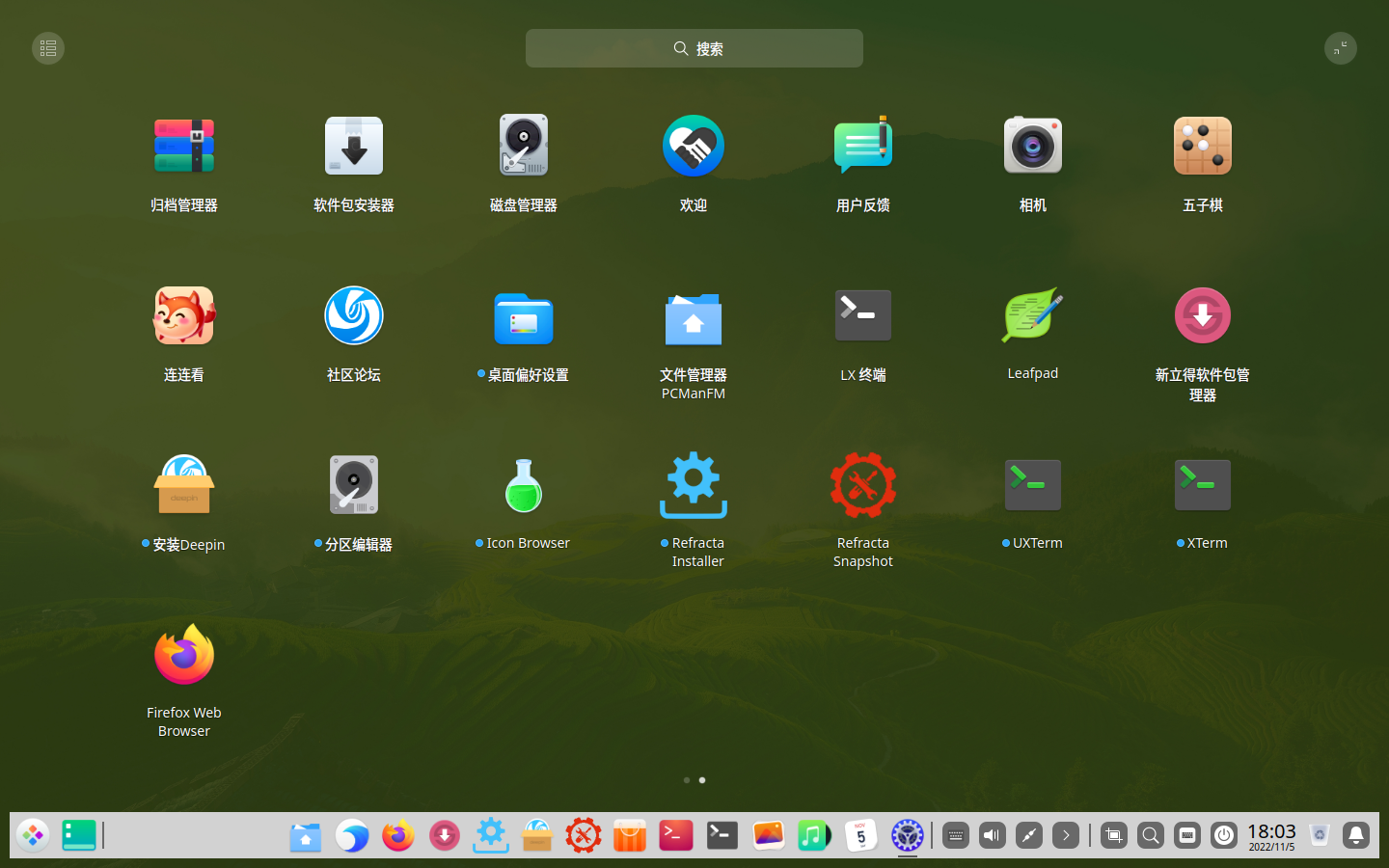
Task: Open volume control in tray
Action: point(993,835)
